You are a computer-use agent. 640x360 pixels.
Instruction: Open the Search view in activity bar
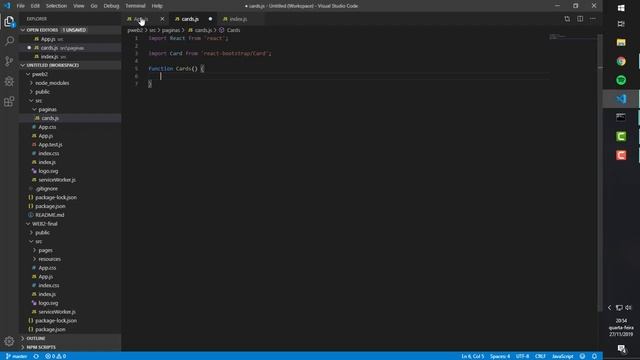tap(9, 41)
